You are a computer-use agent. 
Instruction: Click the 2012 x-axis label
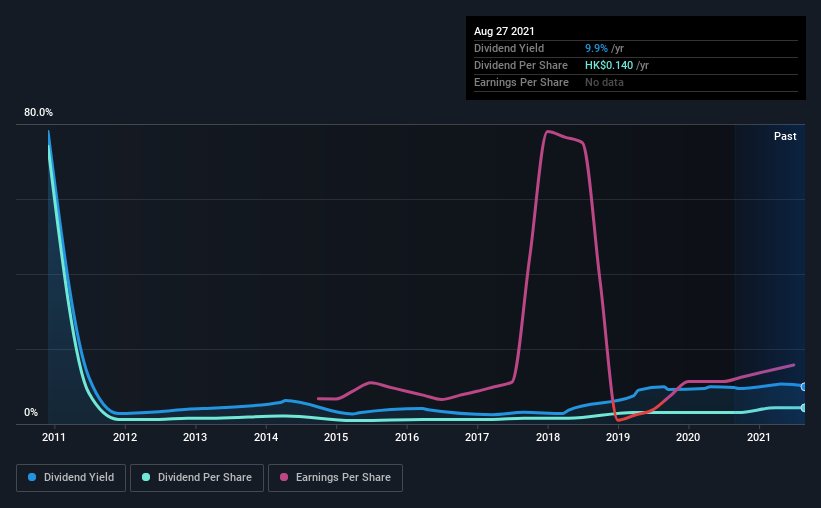tap(125, 437)
